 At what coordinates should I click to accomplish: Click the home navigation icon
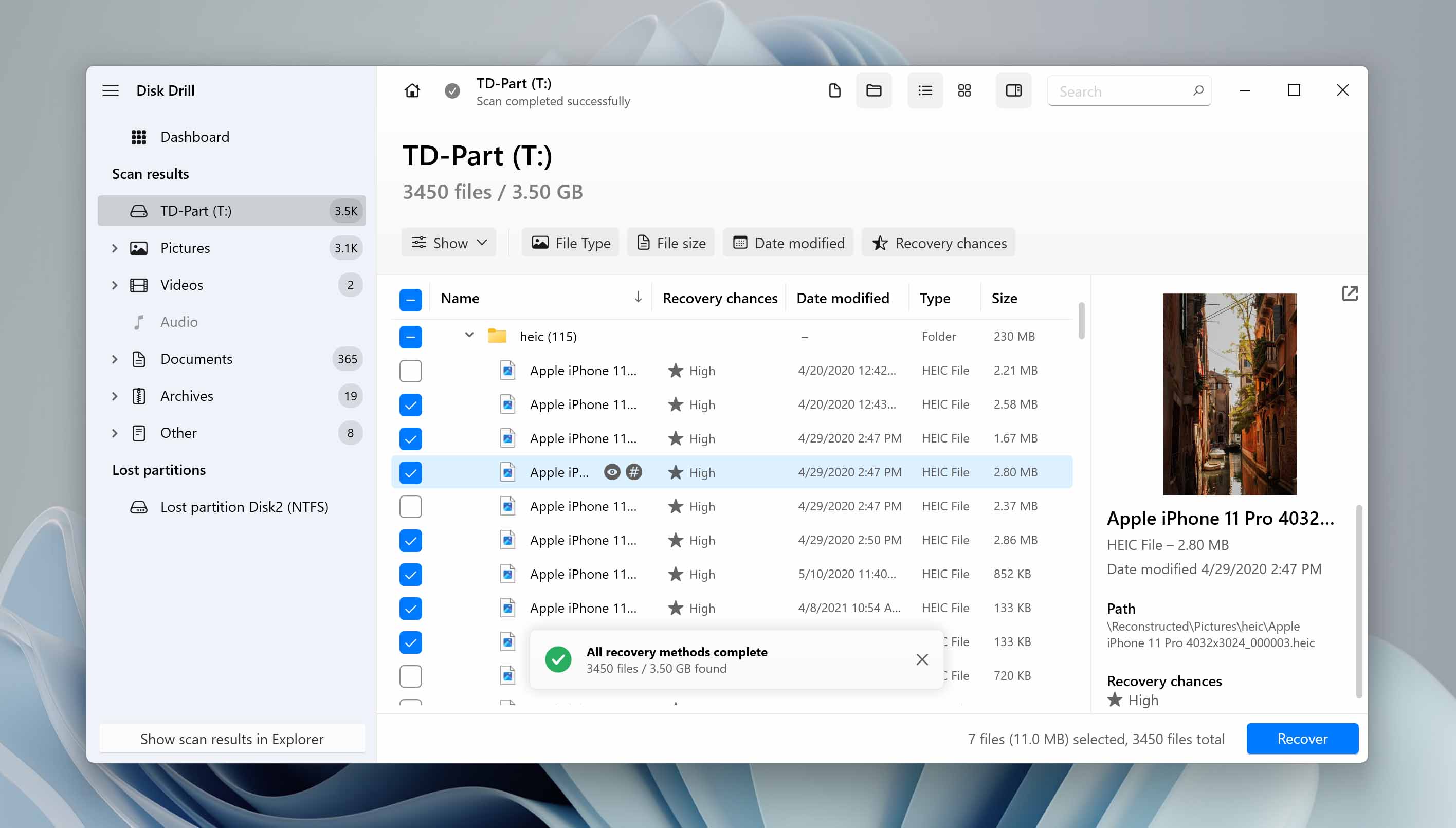[x=412, y=90]
